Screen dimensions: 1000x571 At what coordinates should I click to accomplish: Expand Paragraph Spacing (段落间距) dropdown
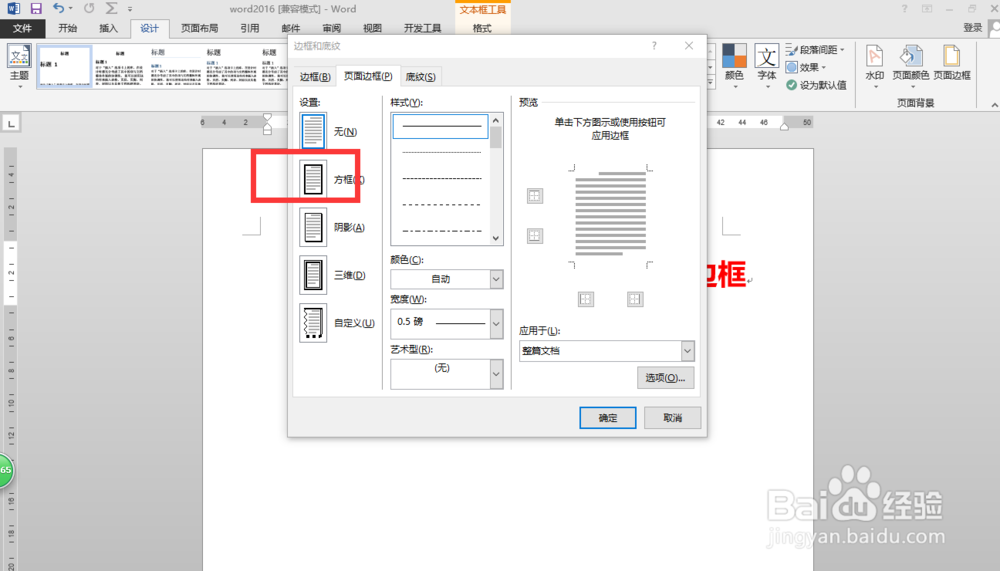[x=842, y=49]
